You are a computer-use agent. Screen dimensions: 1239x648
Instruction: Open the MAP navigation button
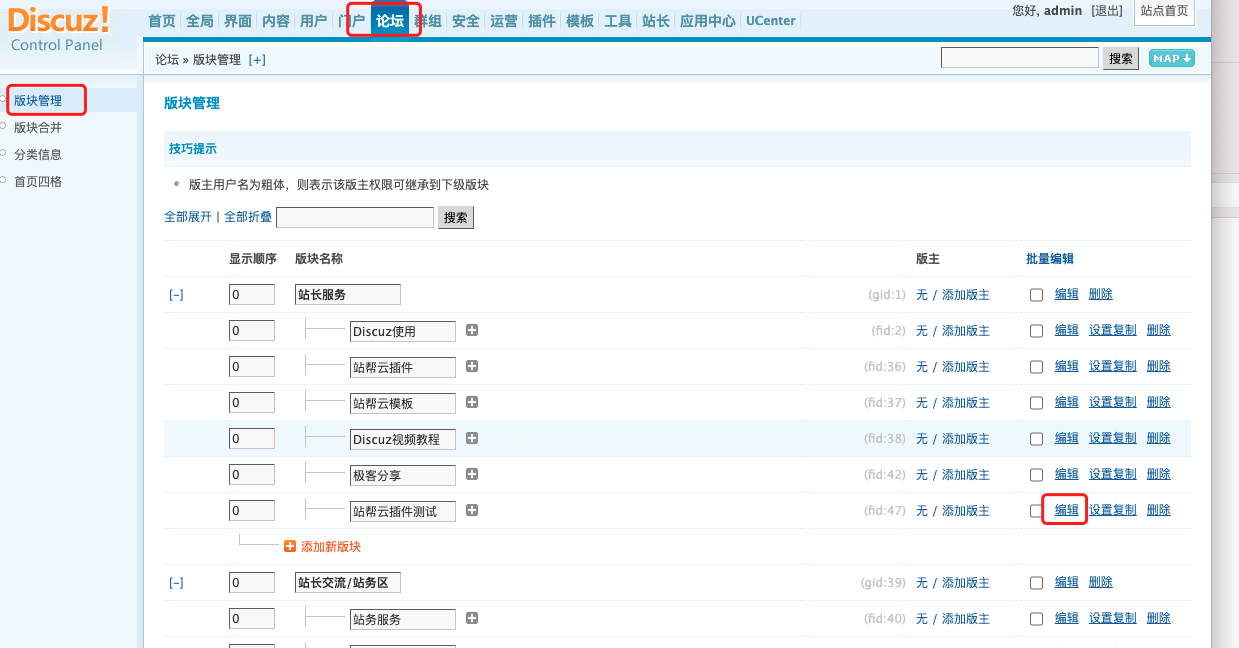[1171, 59]
